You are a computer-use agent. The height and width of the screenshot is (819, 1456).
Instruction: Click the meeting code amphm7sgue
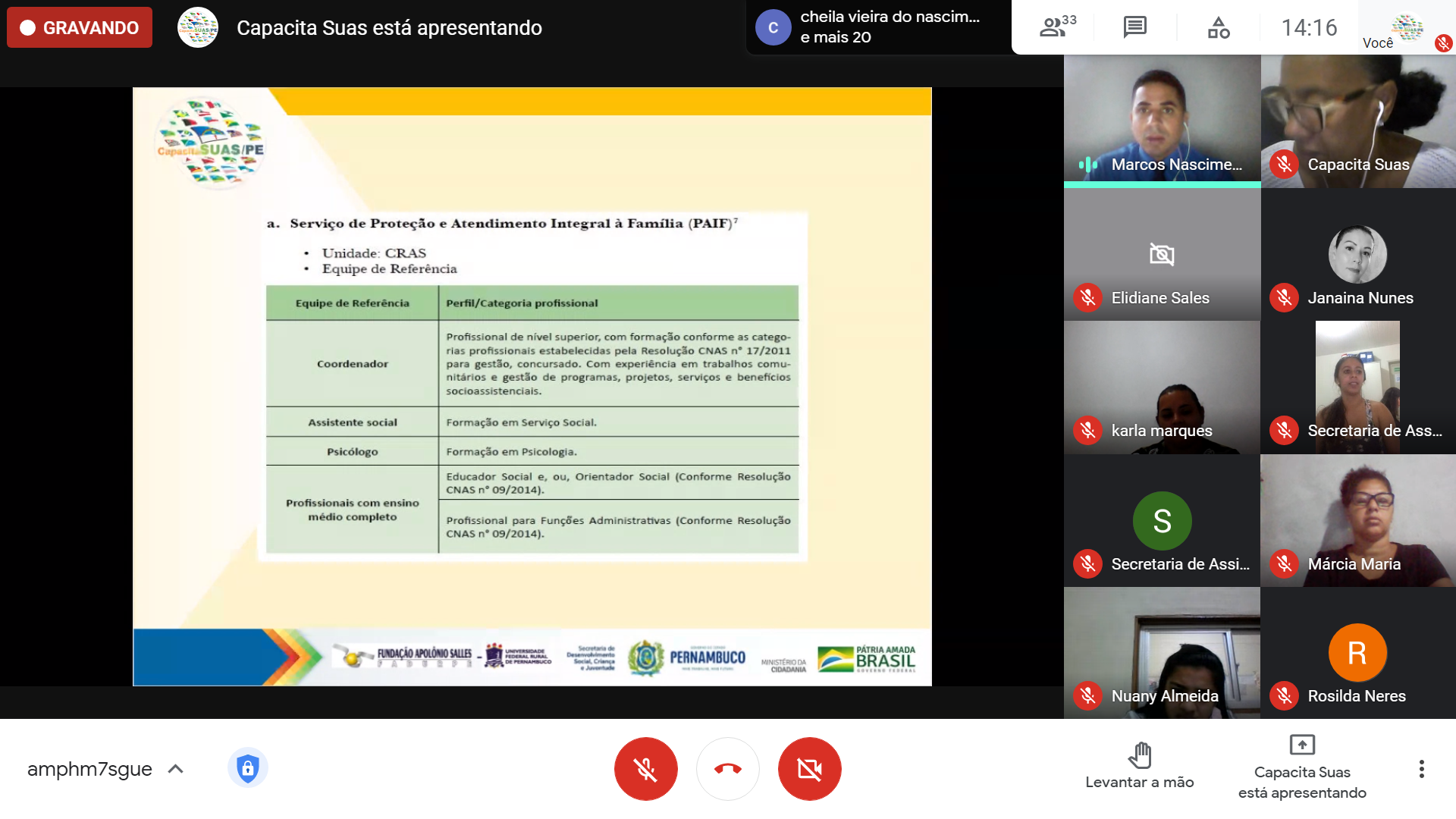point(89,769)
